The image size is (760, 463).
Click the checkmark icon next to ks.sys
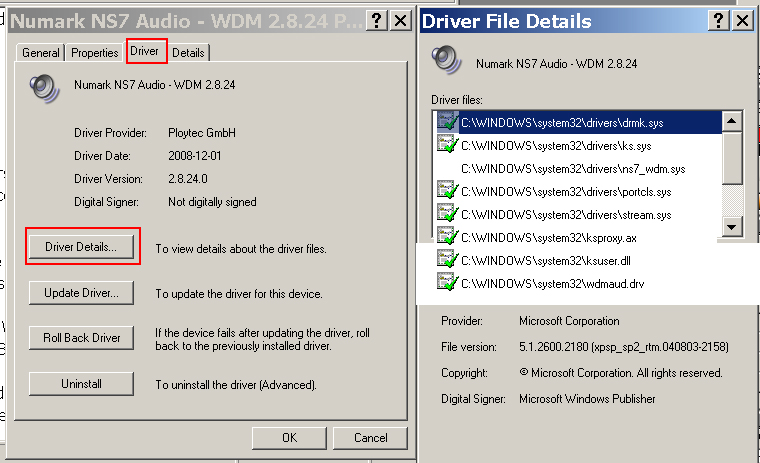447,145
